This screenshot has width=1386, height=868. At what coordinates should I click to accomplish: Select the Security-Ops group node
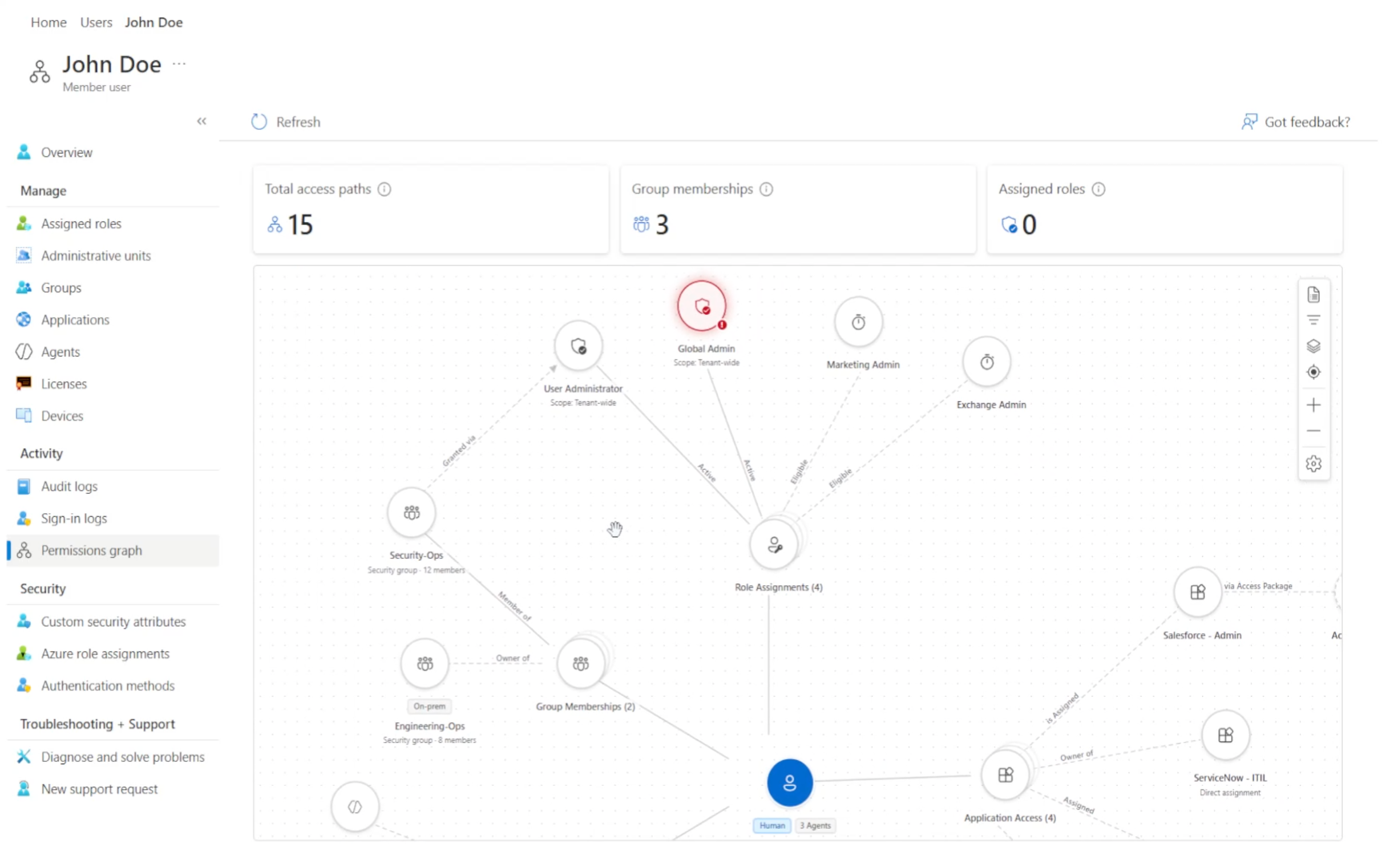(411, 512)
